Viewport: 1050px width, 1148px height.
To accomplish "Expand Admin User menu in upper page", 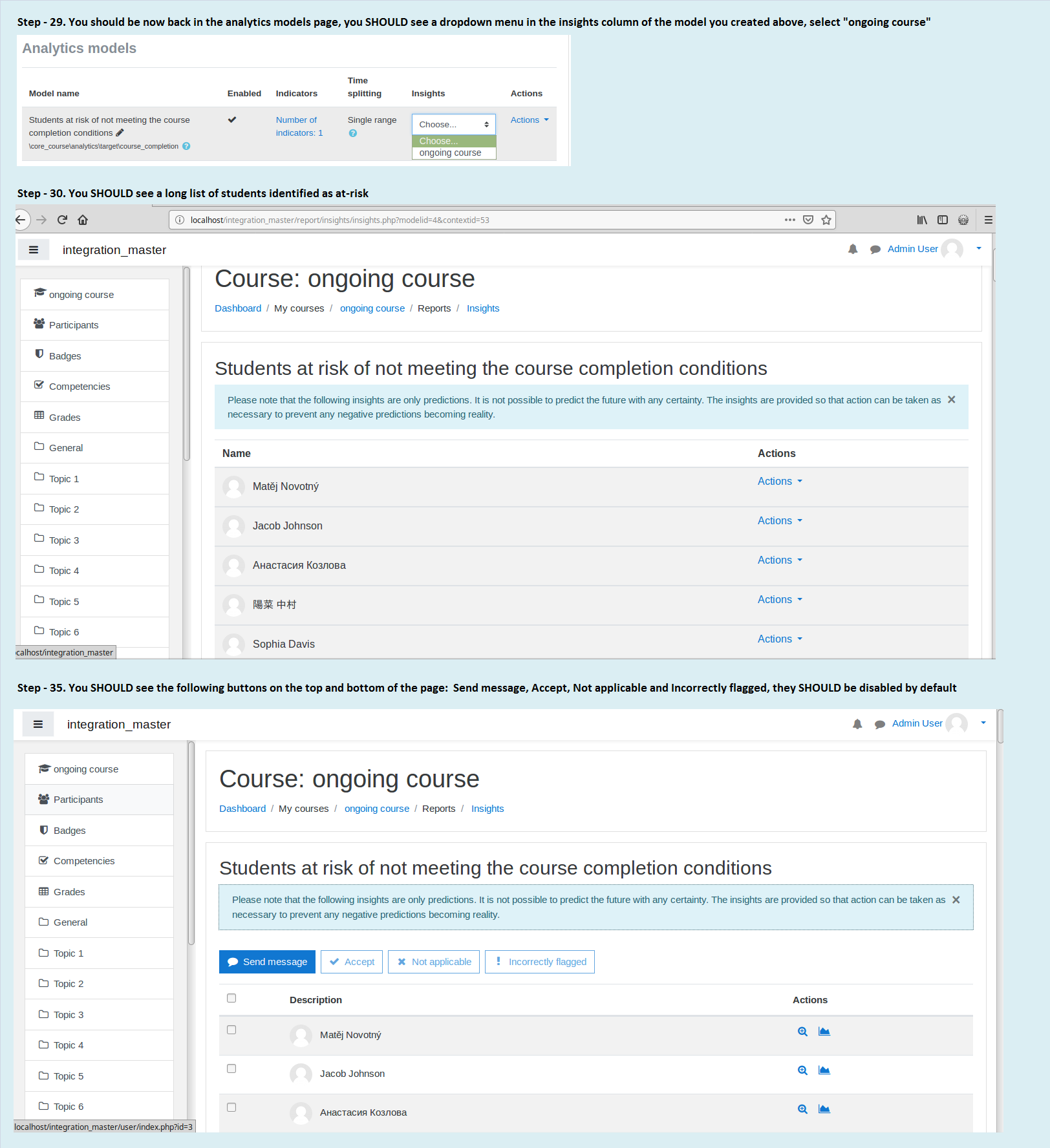I will [979, 248].
